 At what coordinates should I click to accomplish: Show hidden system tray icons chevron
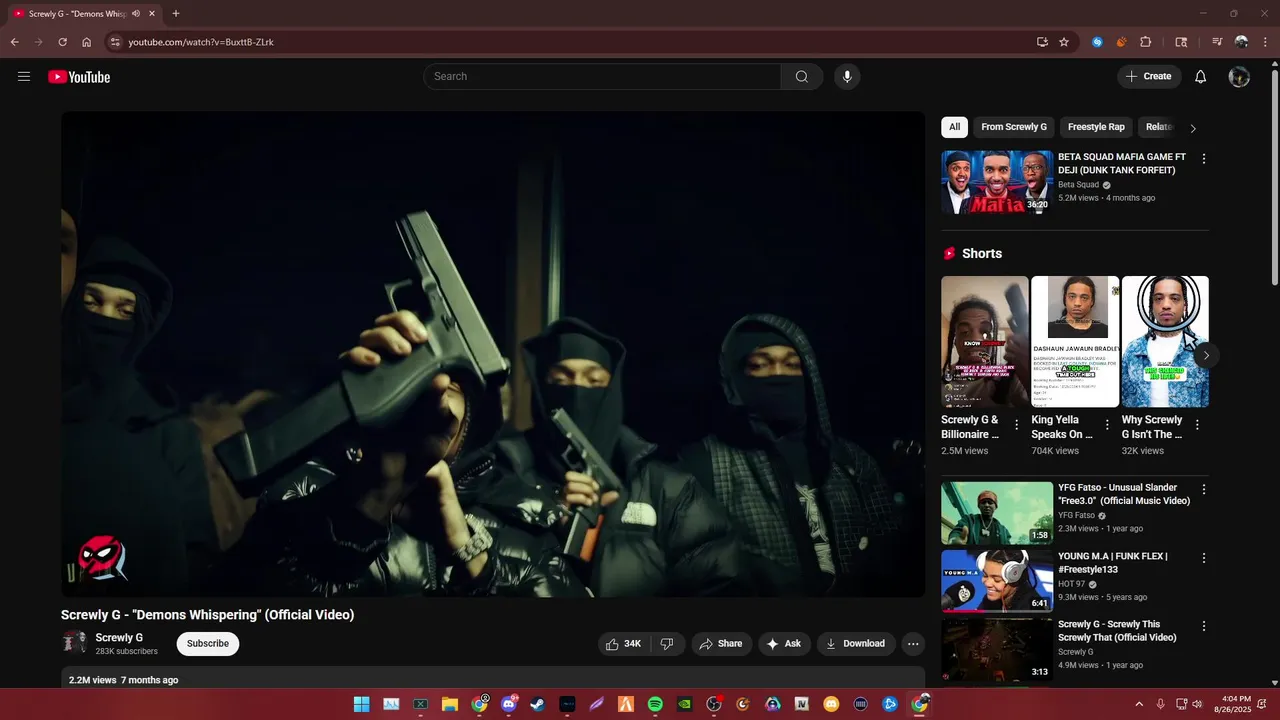point(1138,704)
